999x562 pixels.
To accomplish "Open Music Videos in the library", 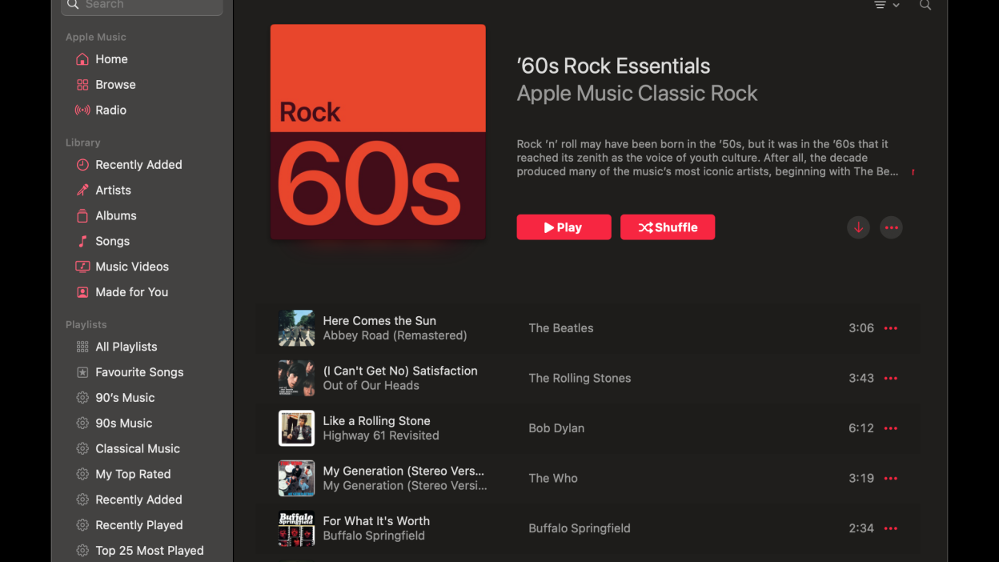I will [x=131, y=267].
